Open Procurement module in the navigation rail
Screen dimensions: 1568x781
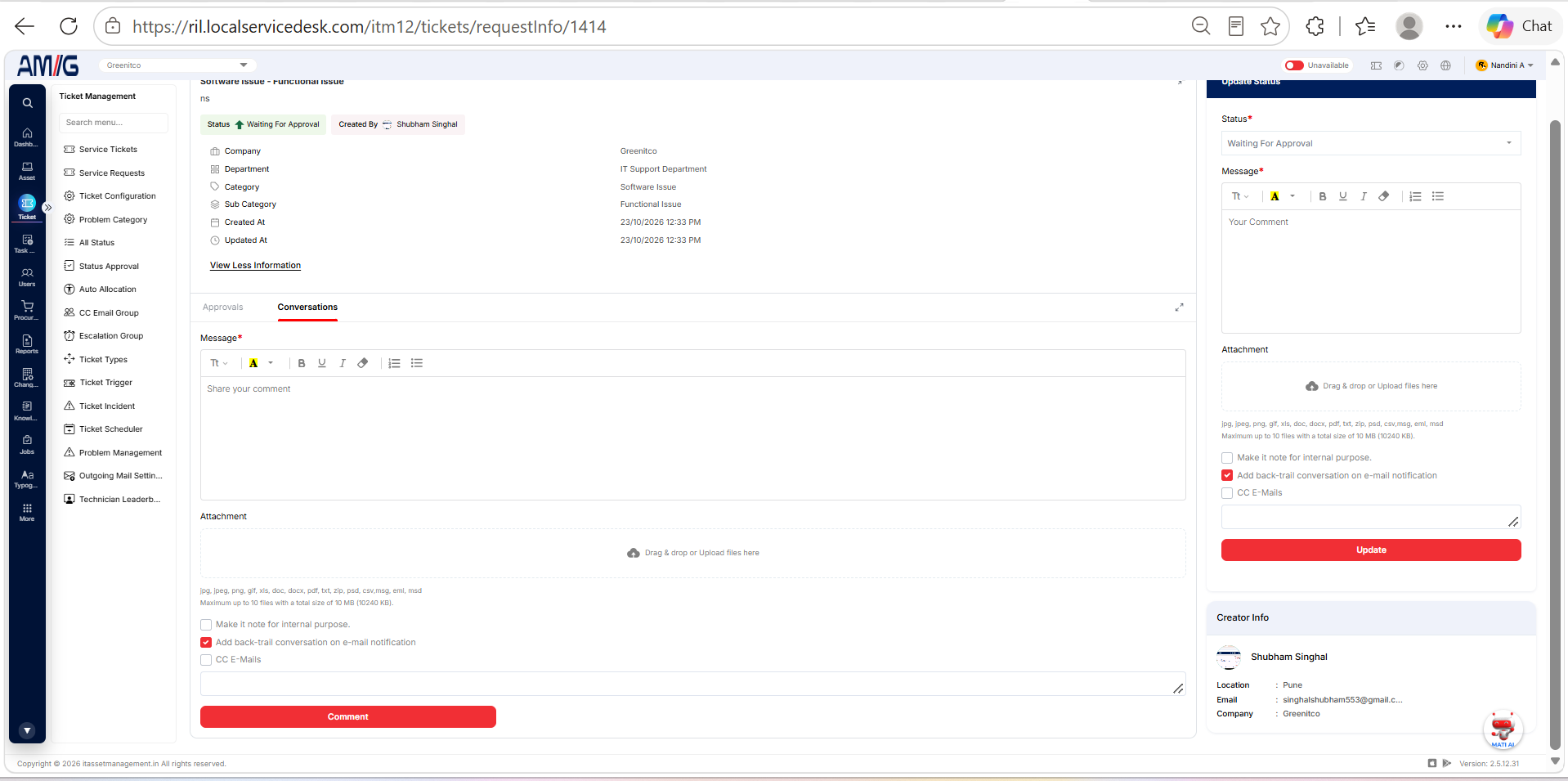coord(27,310)
